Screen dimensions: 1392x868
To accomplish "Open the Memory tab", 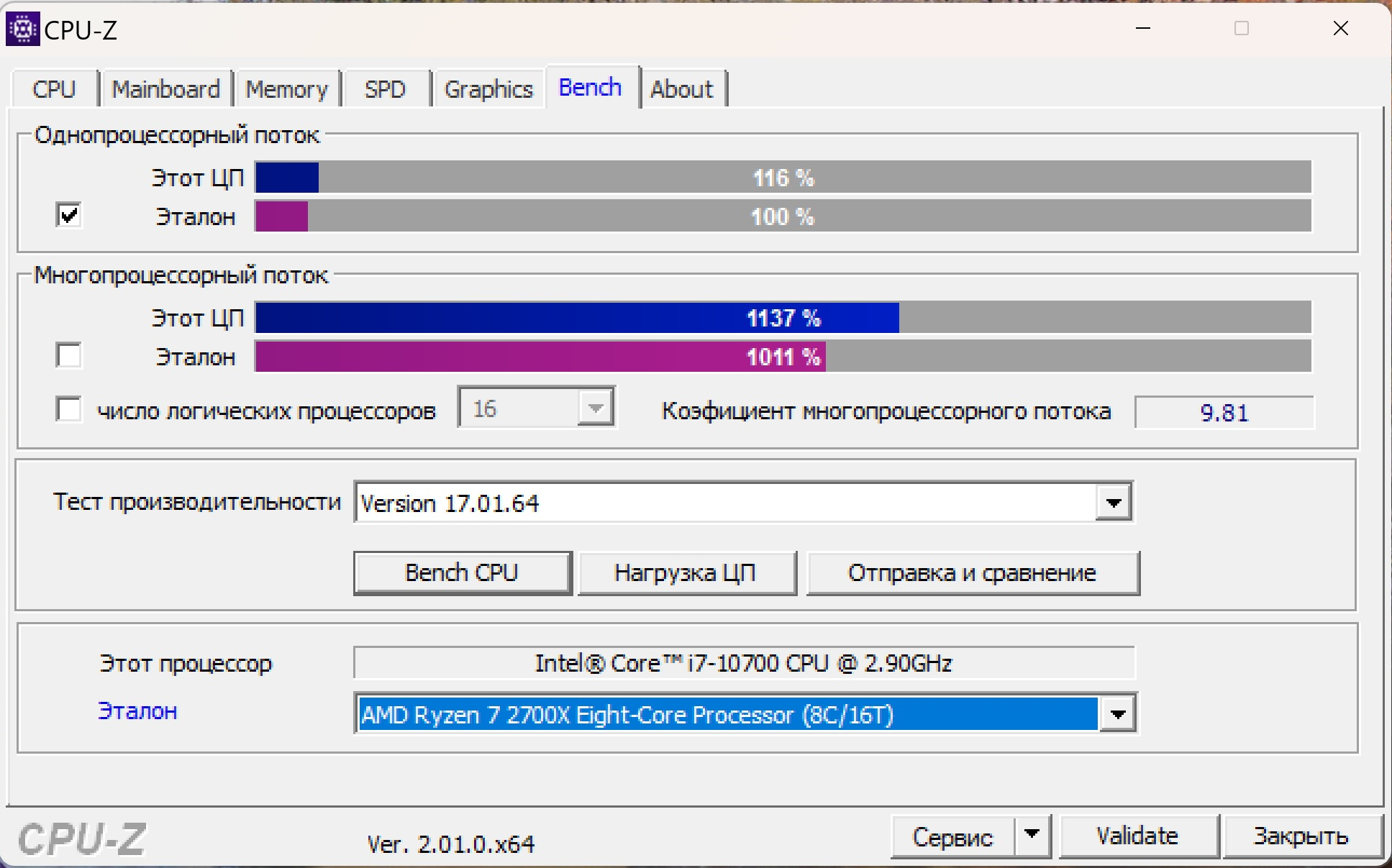I will [287, 88].
